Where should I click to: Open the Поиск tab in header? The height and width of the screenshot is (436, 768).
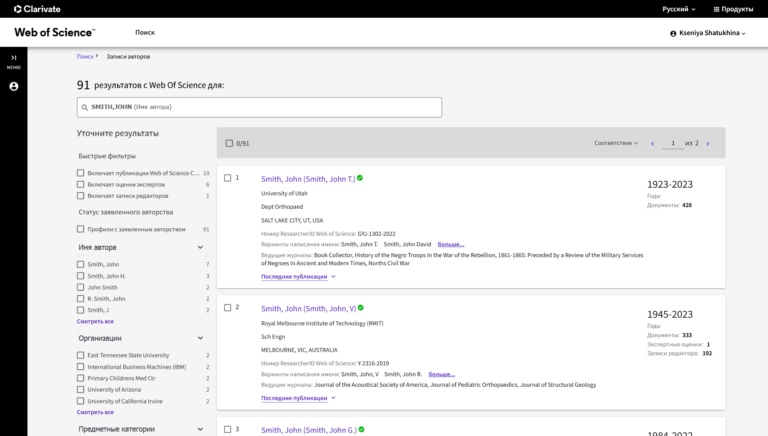tap(145, 32)
